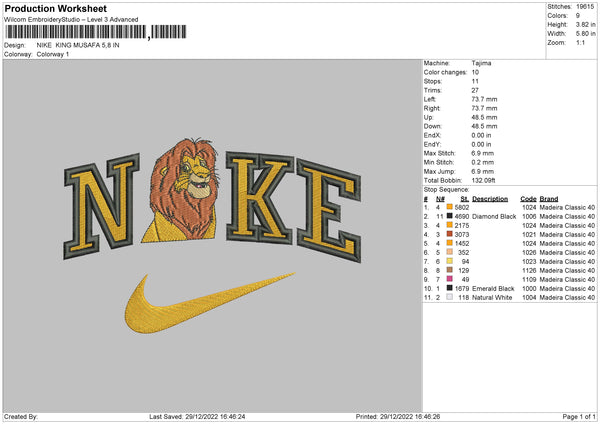Select the embroidered letter N in preview

101,206
